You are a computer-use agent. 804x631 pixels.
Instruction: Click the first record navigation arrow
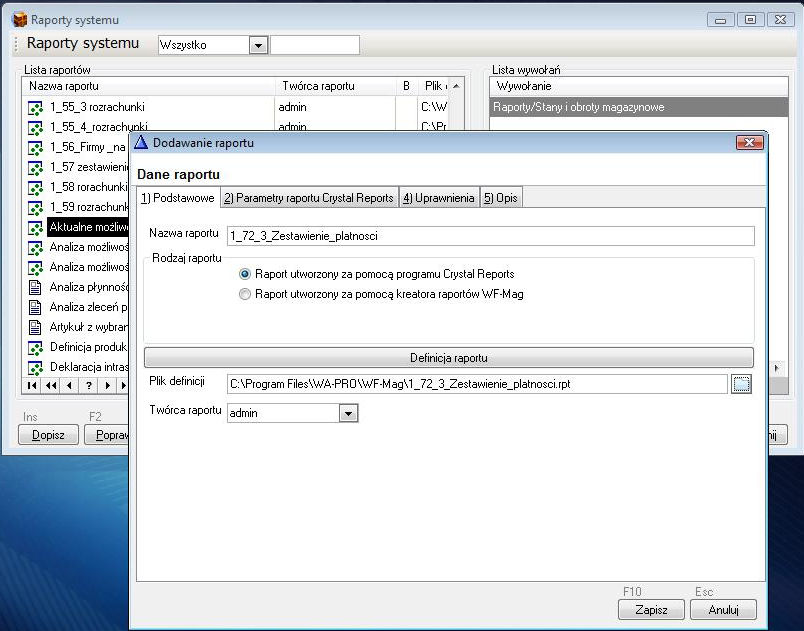[x=33, y=385]
